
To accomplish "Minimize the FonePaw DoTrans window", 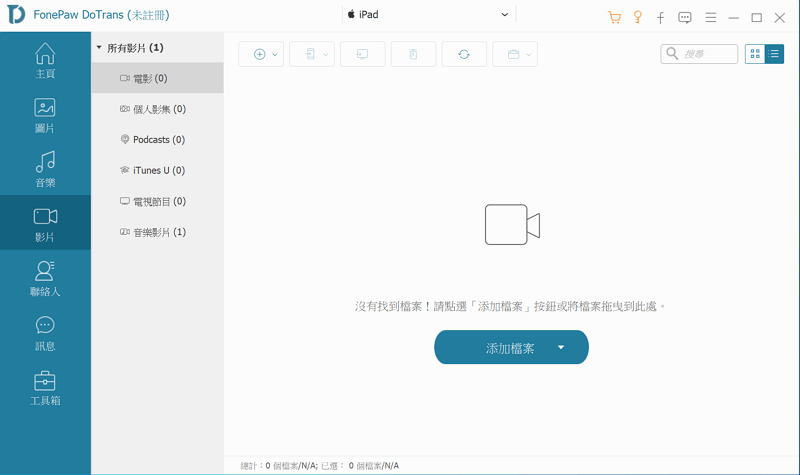I will pyautogui.click(x=734, y=18).
